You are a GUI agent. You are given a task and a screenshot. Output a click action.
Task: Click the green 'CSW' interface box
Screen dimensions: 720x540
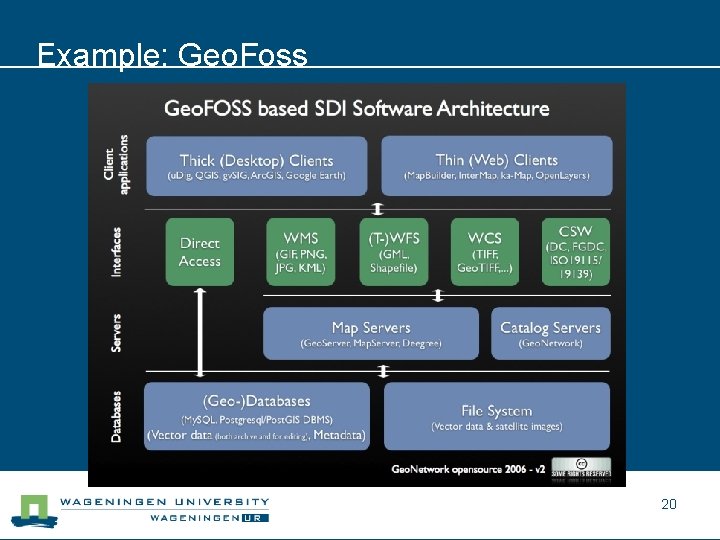pos(576,252)
